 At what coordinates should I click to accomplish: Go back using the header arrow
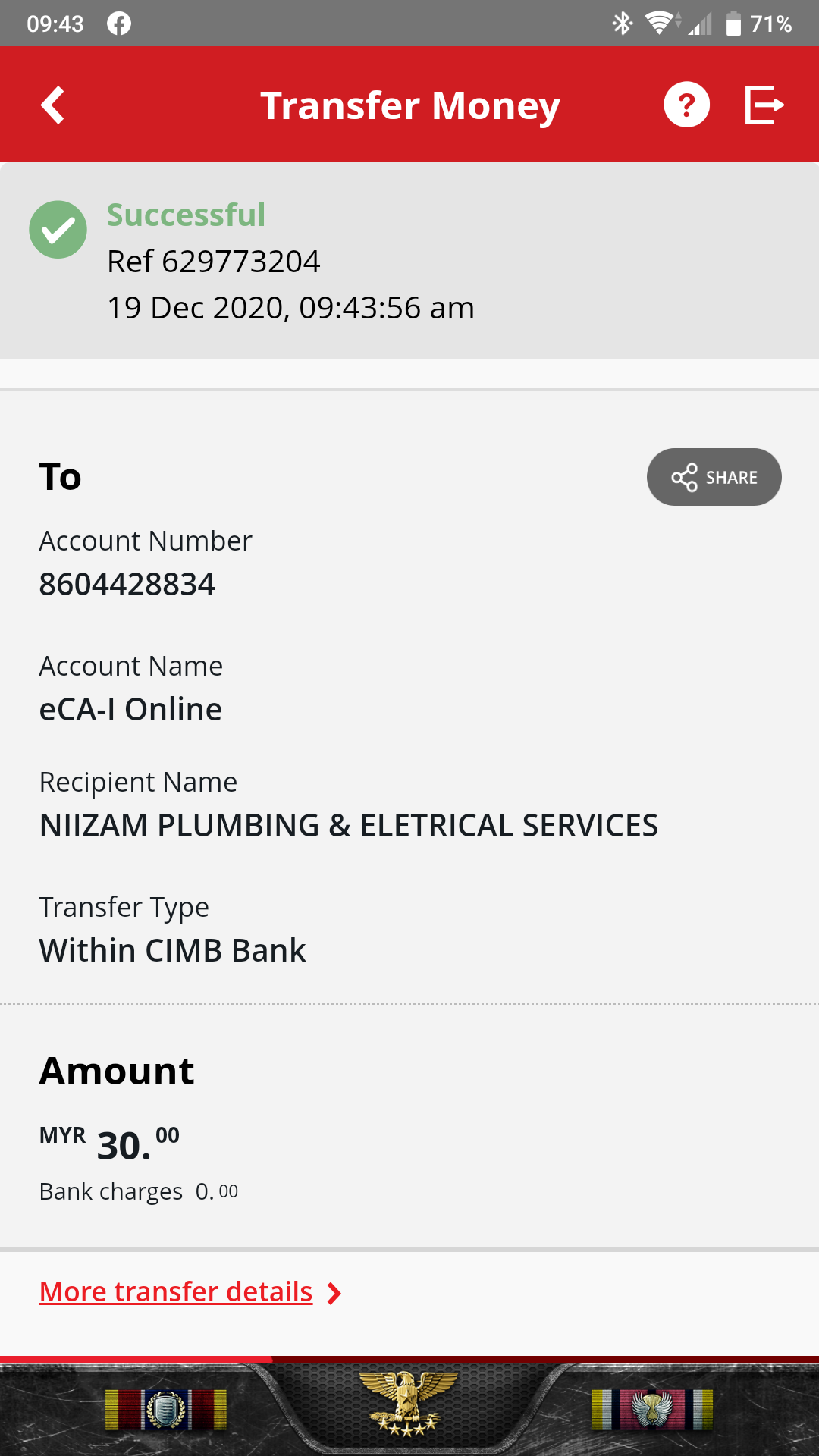pyautogui.click(x=52, y=105)
